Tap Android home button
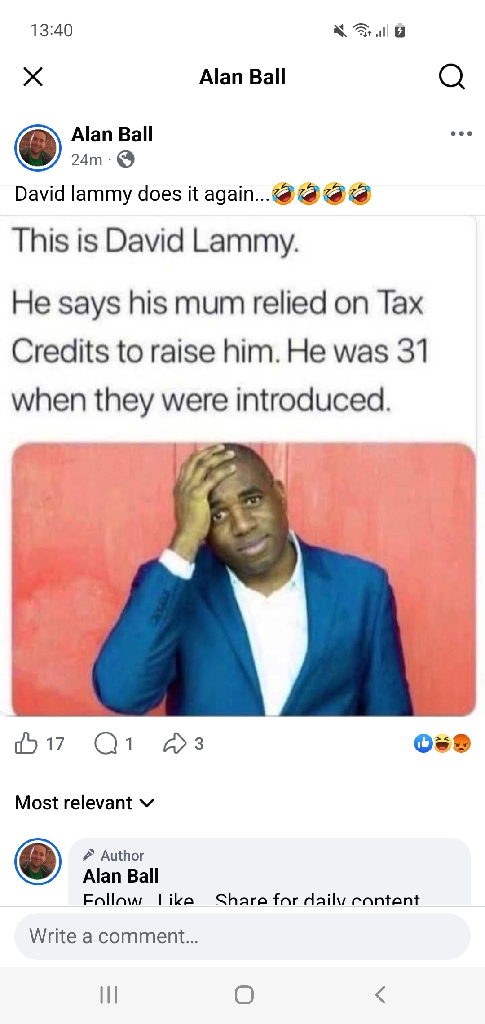Viewport: 485px width, 1024px height. point(243,995)
